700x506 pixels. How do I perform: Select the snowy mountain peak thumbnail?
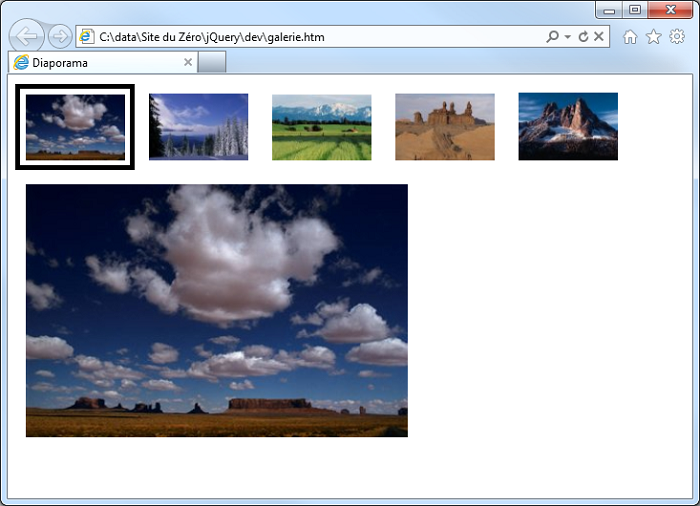point(568,126)
